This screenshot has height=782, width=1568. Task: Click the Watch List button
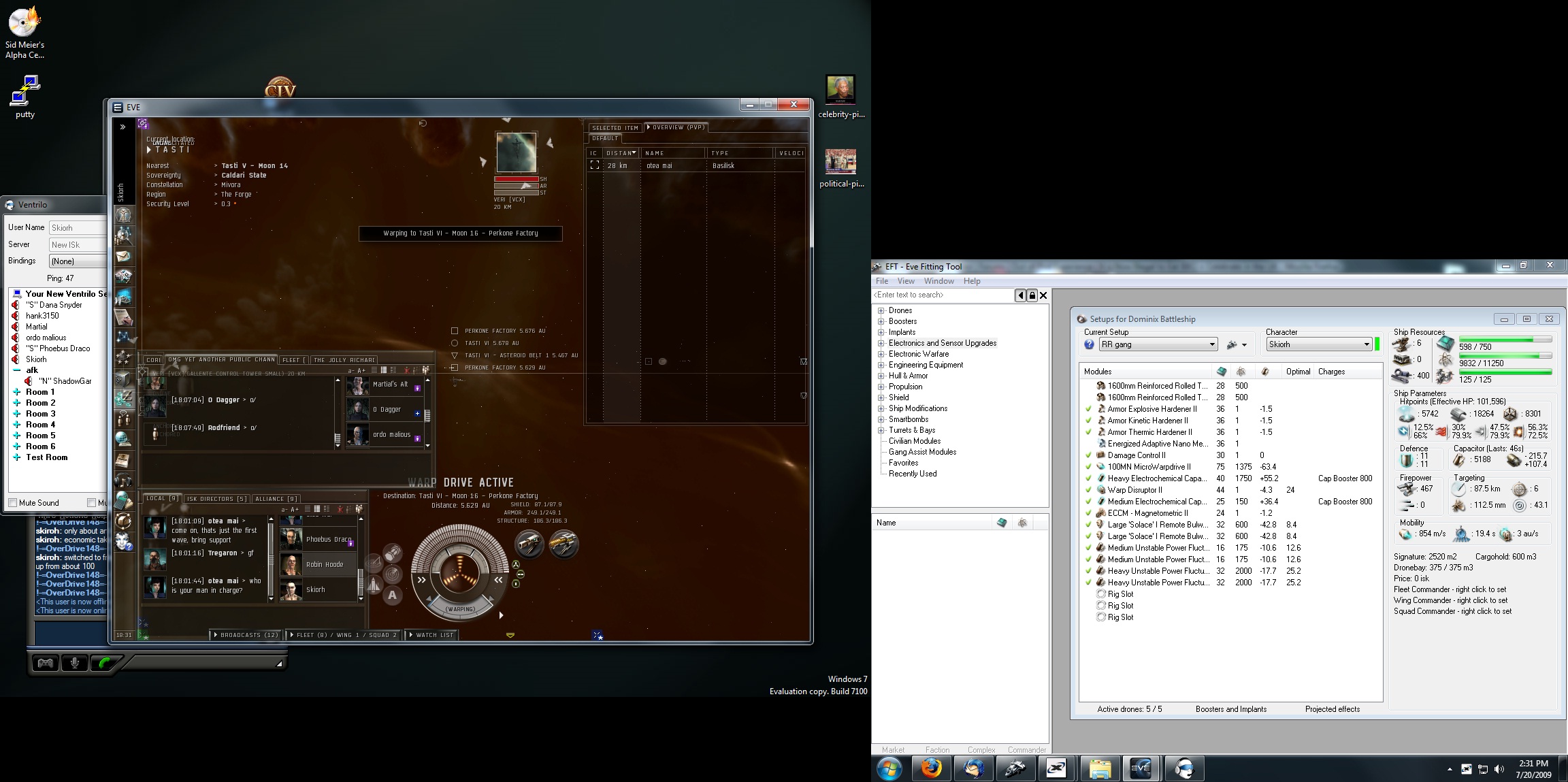point(431,635)
